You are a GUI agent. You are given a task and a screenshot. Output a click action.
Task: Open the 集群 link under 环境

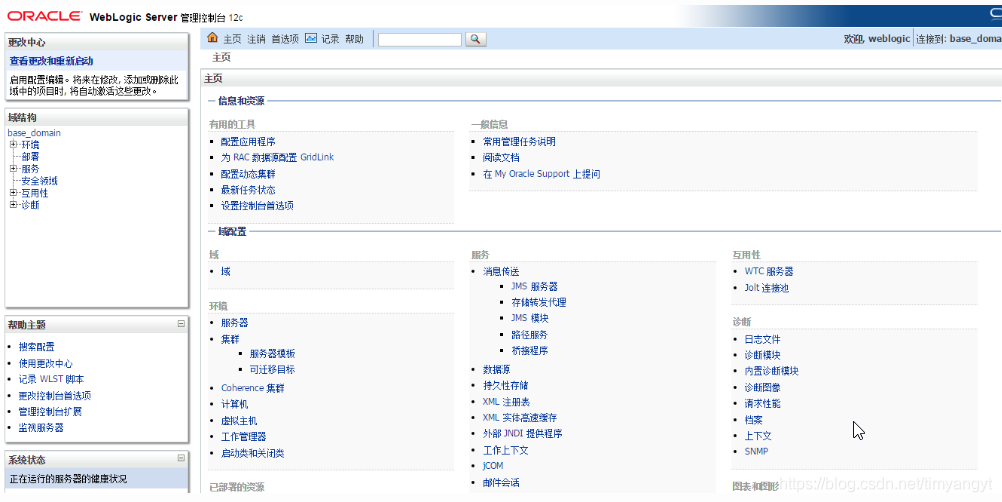230,338
